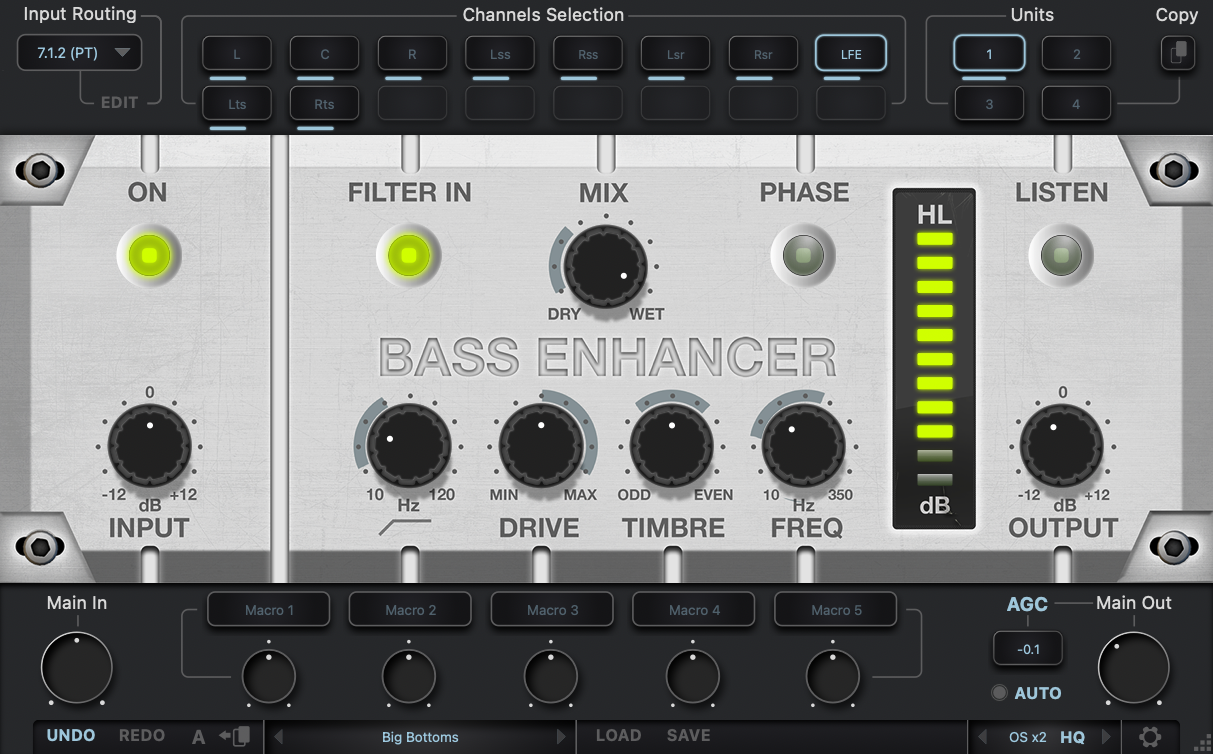Screen dimensions: 1213x754
Task: Click left arrow to decrease oversampling
Action: 982,737
